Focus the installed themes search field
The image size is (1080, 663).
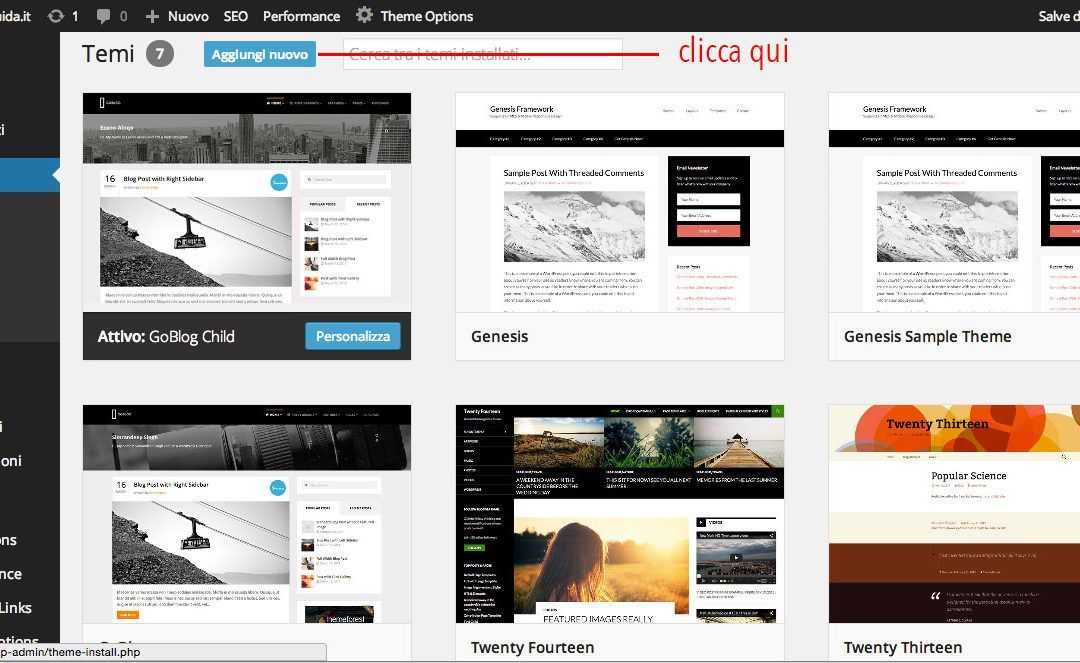[483, 54]
